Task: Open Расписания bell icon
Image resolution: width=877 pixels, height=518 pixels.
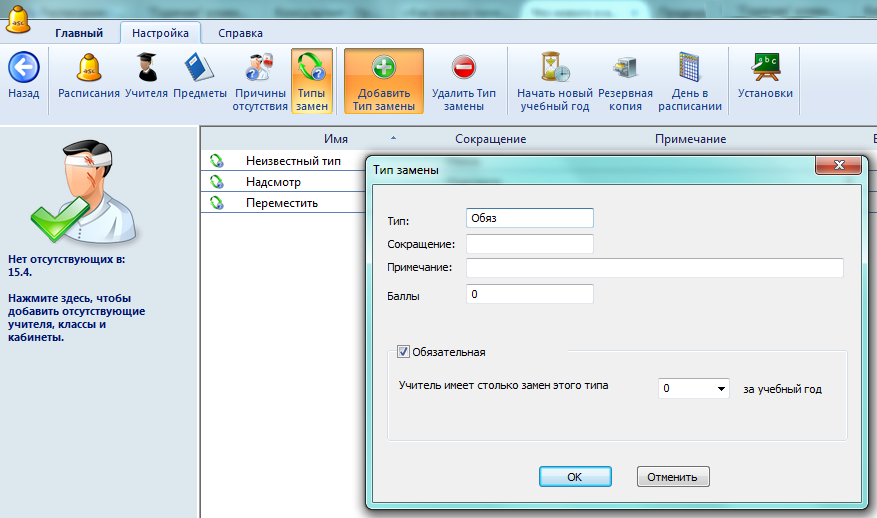Action: tap(89, 68)
